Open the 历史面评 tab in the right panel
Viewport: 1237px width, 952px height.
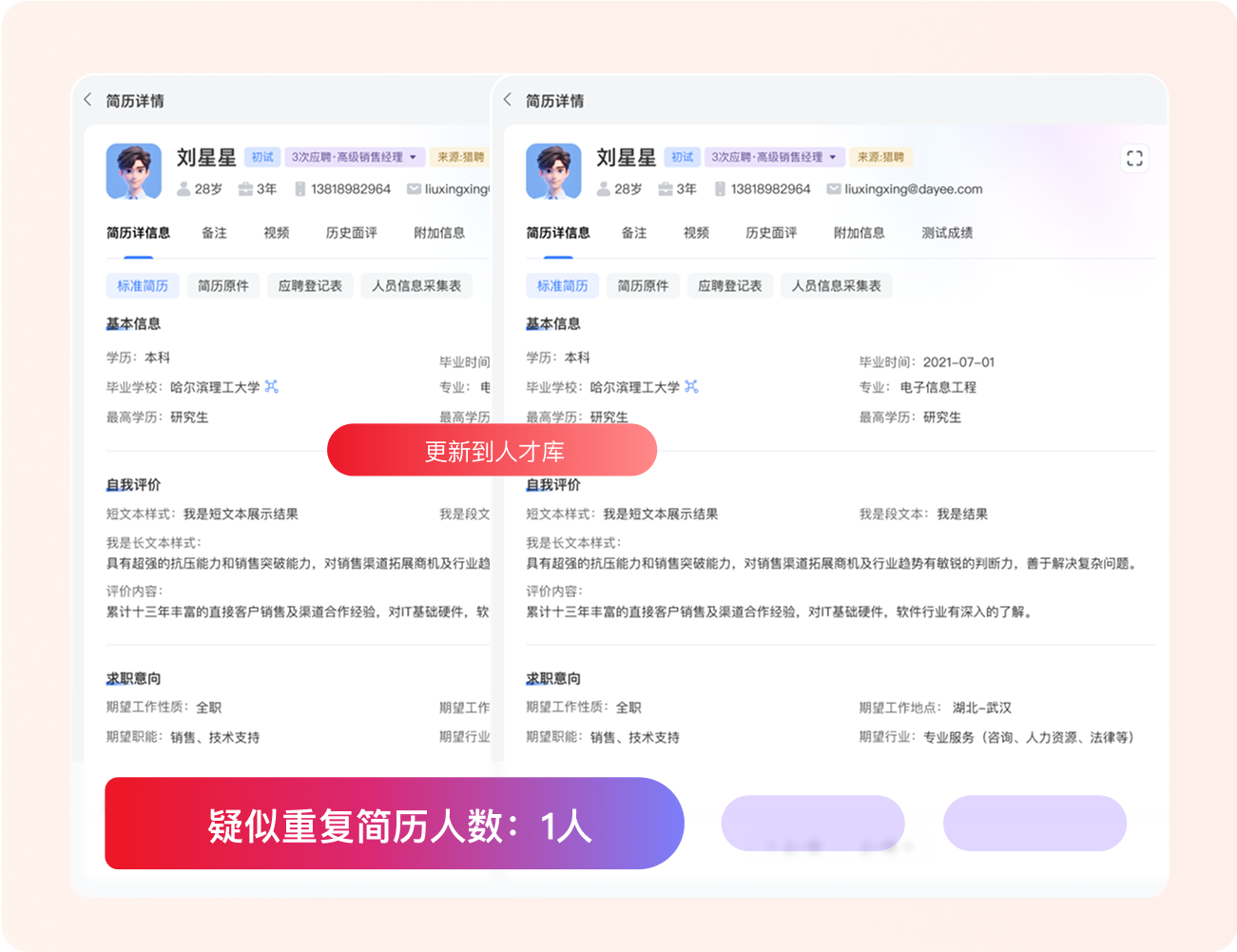click(x=771, y=233)
